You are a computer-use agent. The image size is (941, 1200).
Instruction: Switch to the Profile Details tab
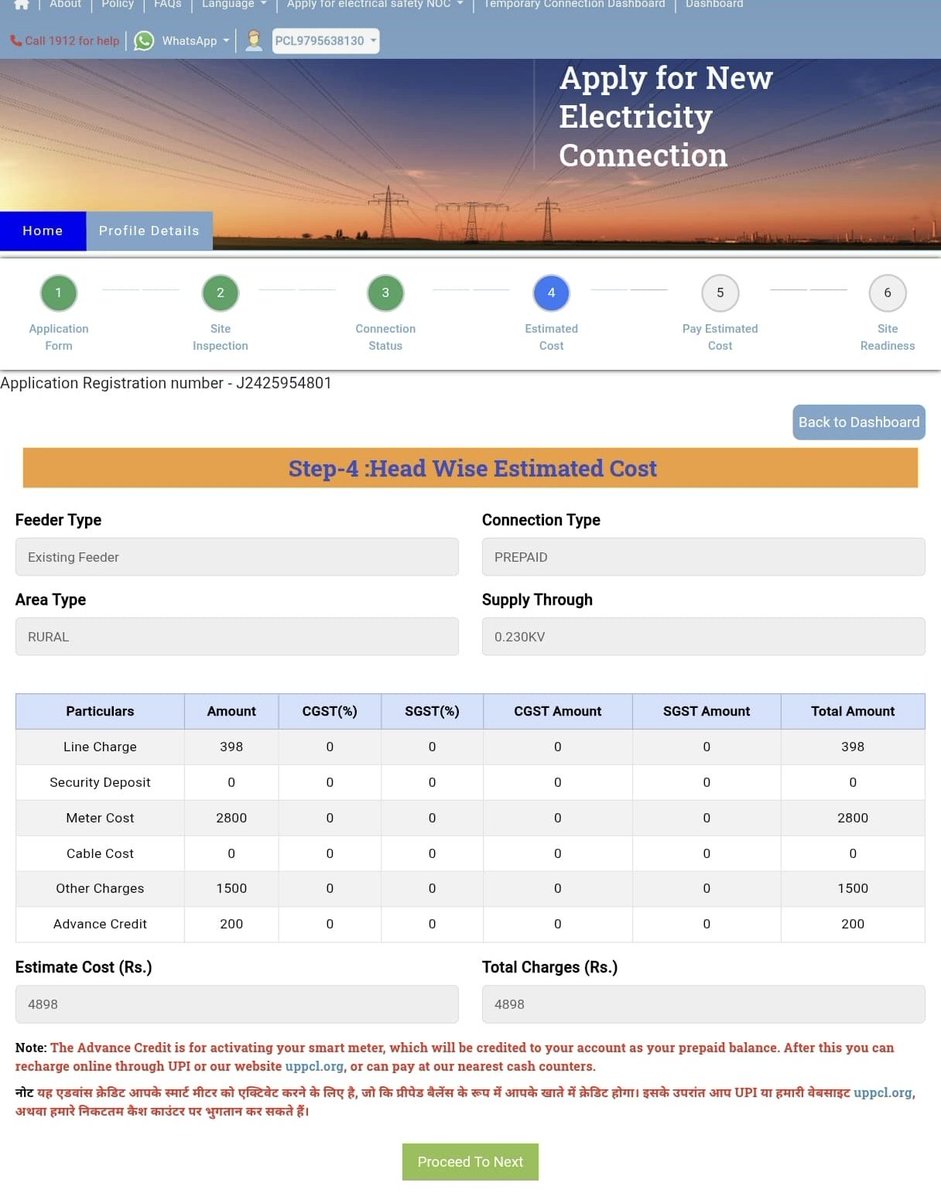149,231
